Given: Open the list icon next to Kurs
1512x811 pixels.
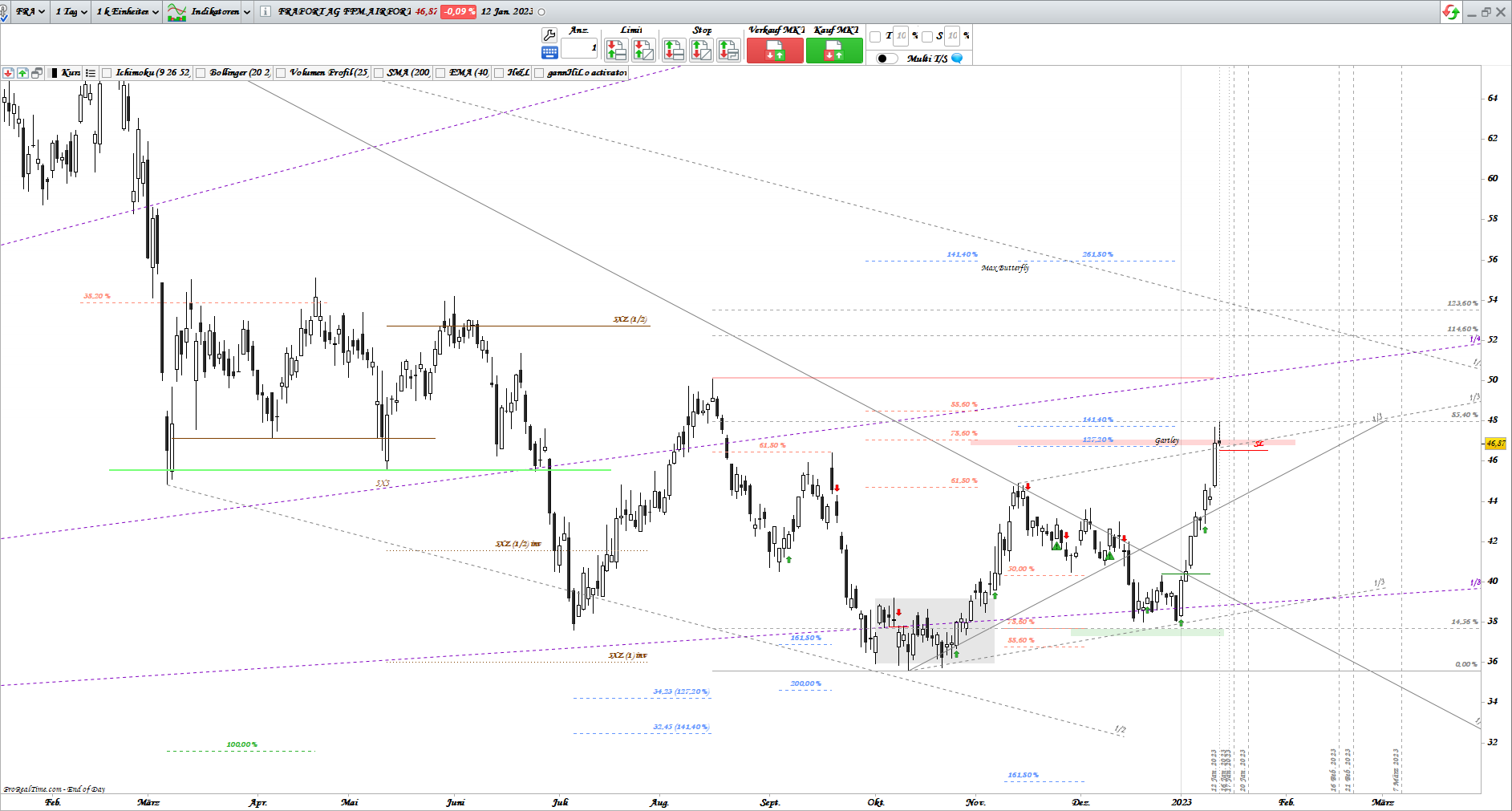Looking at the screenshot, I should (x=90, y=73).
